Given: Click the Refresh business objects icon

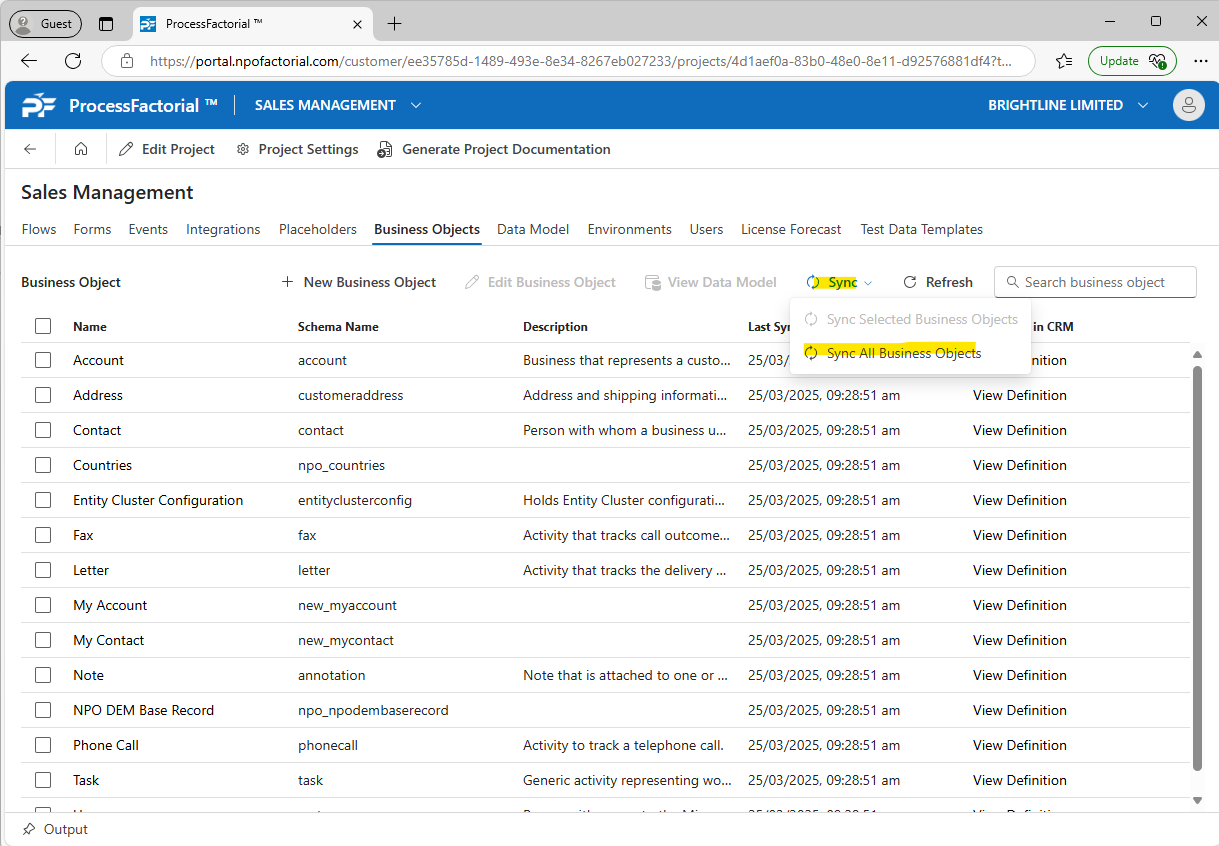Looking at the screenshot, I should pos(910,282).
